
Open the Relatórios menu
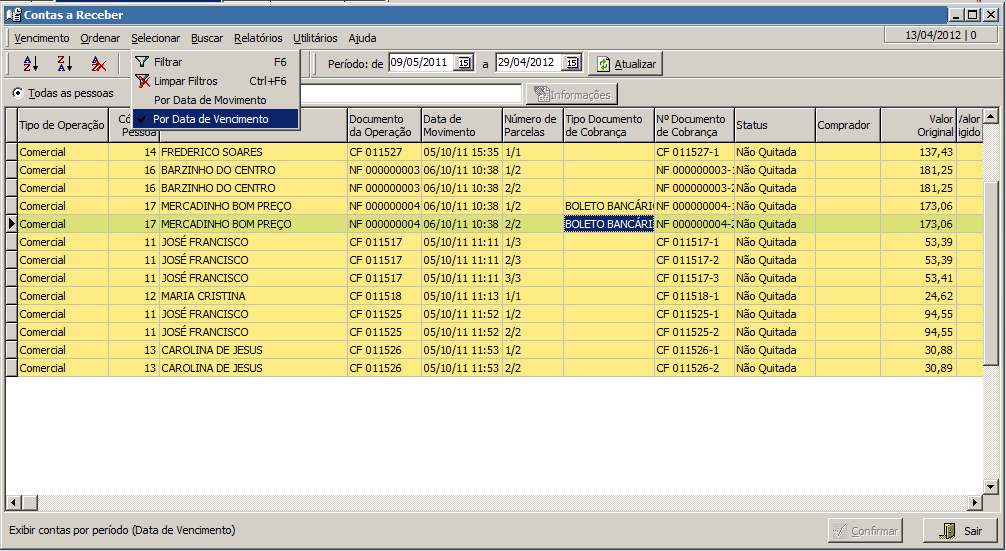coord(258,38)
